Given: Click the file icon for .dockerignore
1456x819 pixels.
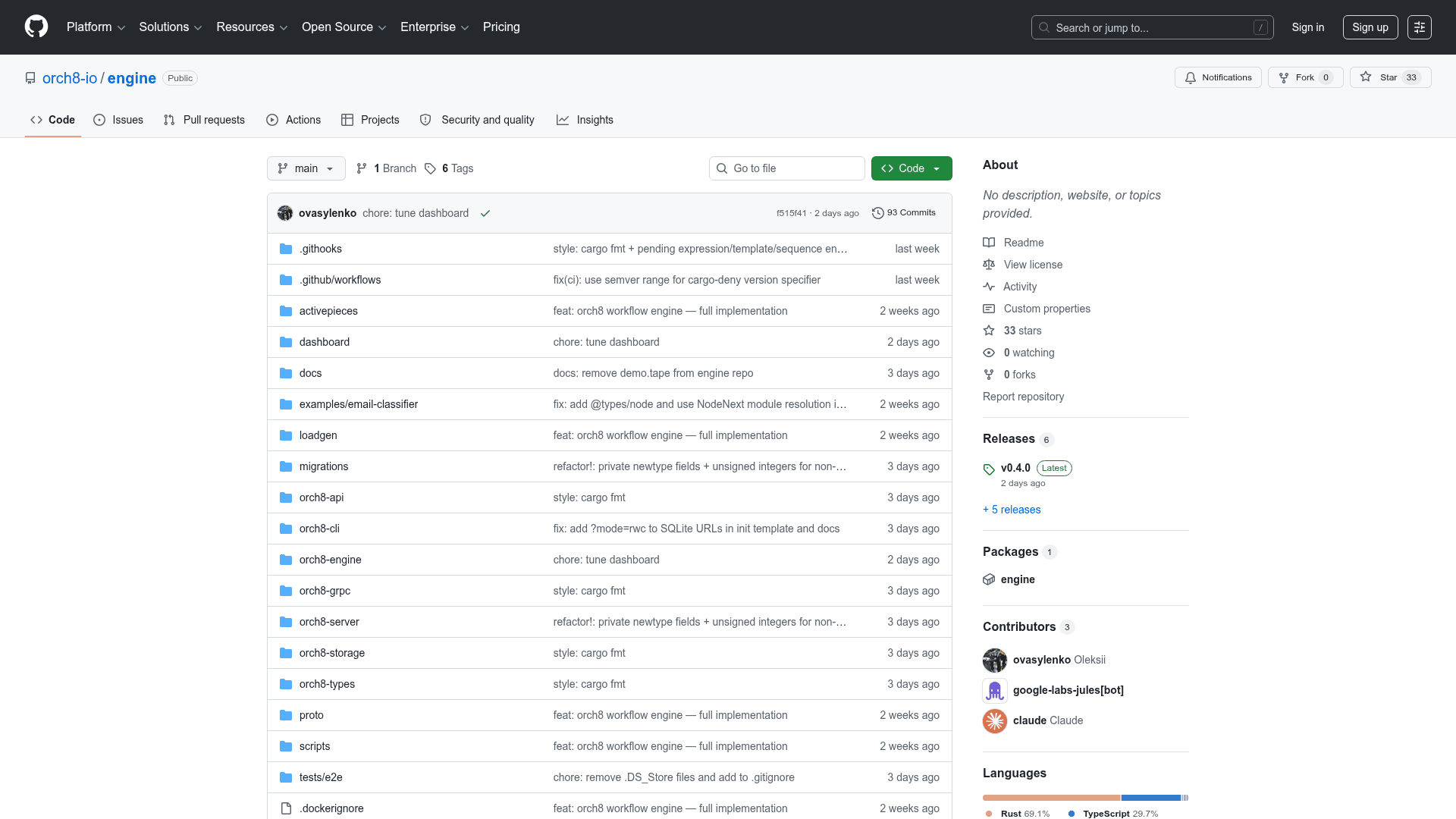Looking at the screenshot, I should [x=286, y=808].
